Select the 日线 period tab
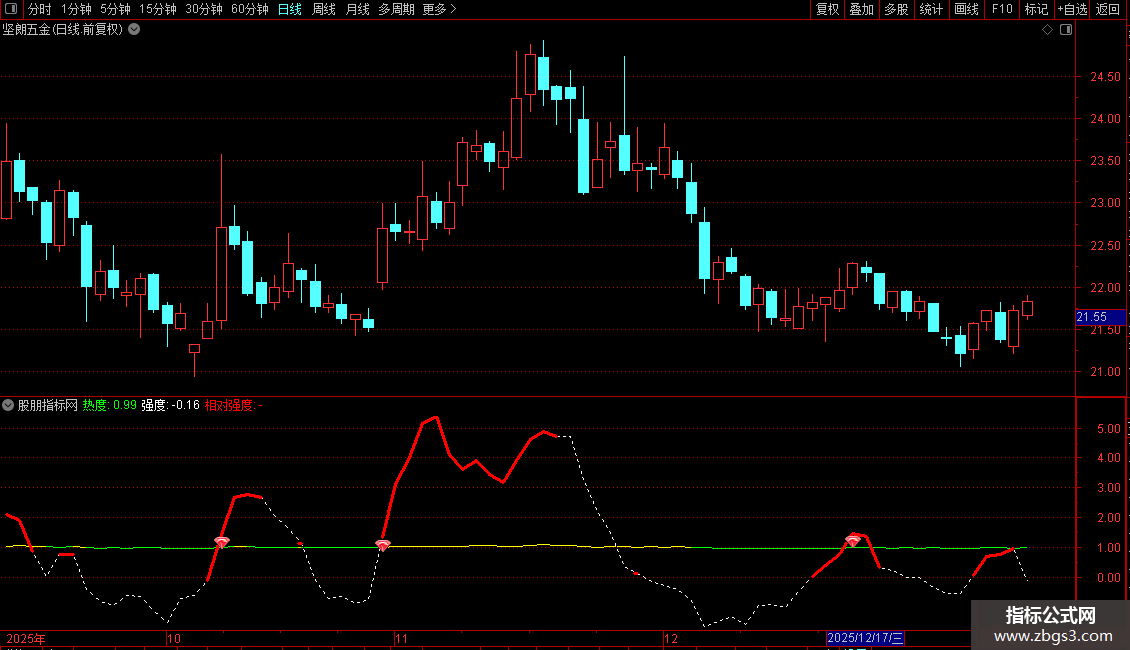Image resolution: width=1130 pixels, height=650 pixels. [x=290, y=9]
